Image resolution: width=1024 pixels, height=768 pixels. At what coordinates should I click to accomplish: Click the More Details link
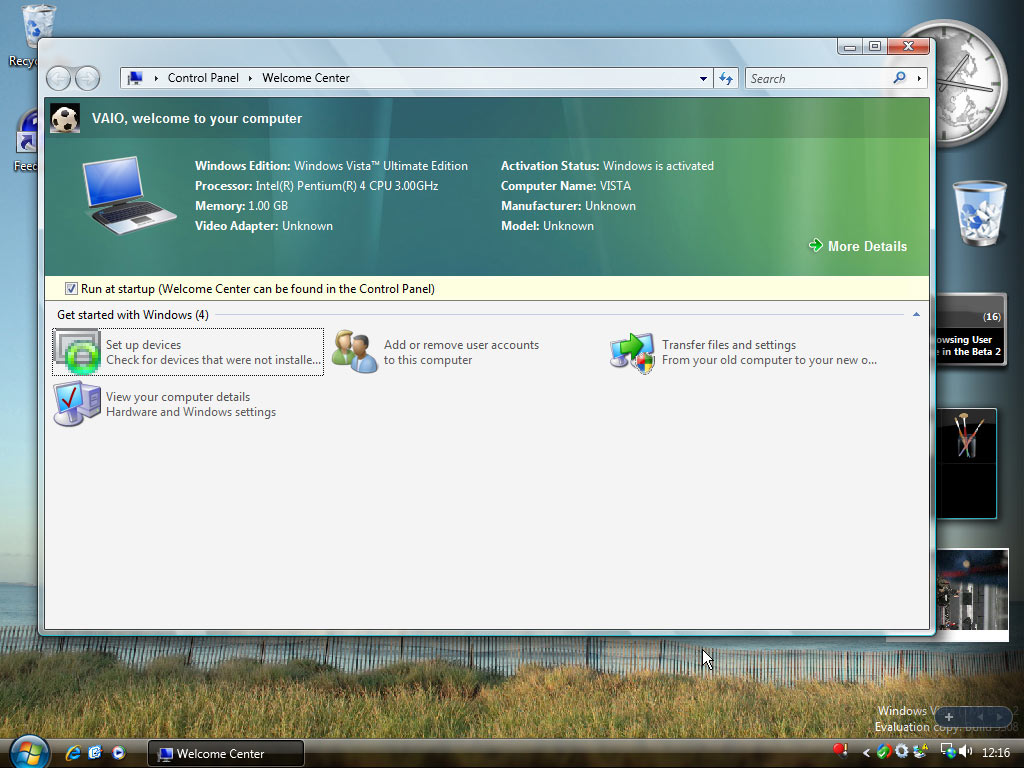coord(867,246)
